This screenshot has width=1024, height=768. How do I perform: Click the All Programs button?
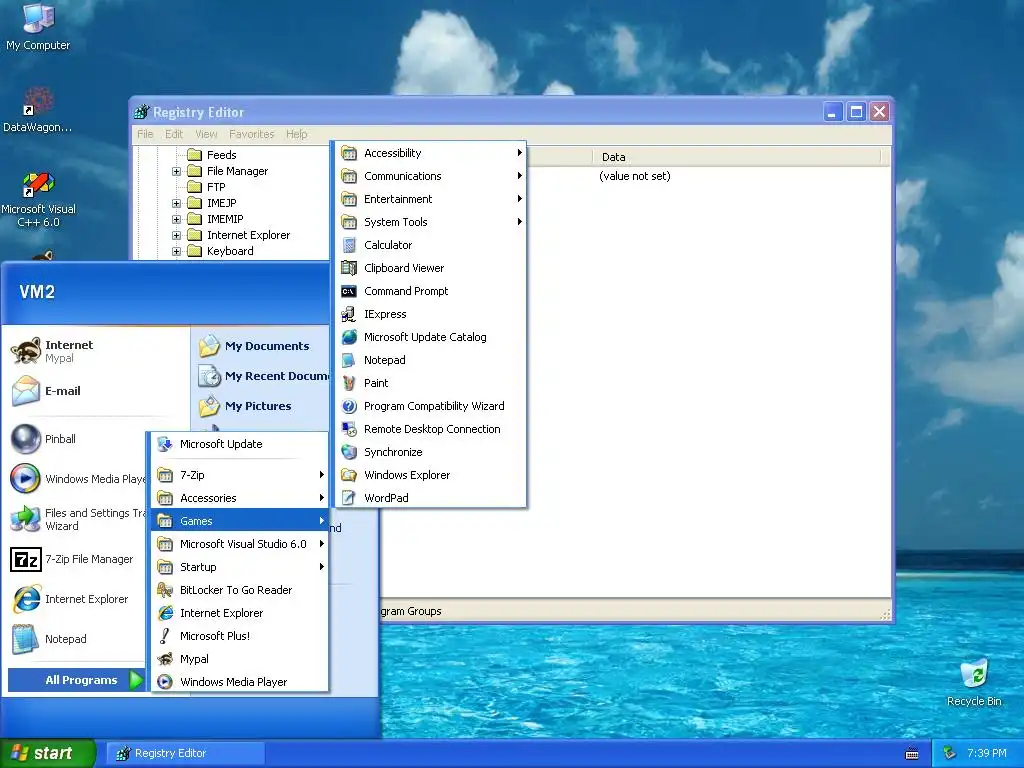pyautogui.click(x=76, y=680)
